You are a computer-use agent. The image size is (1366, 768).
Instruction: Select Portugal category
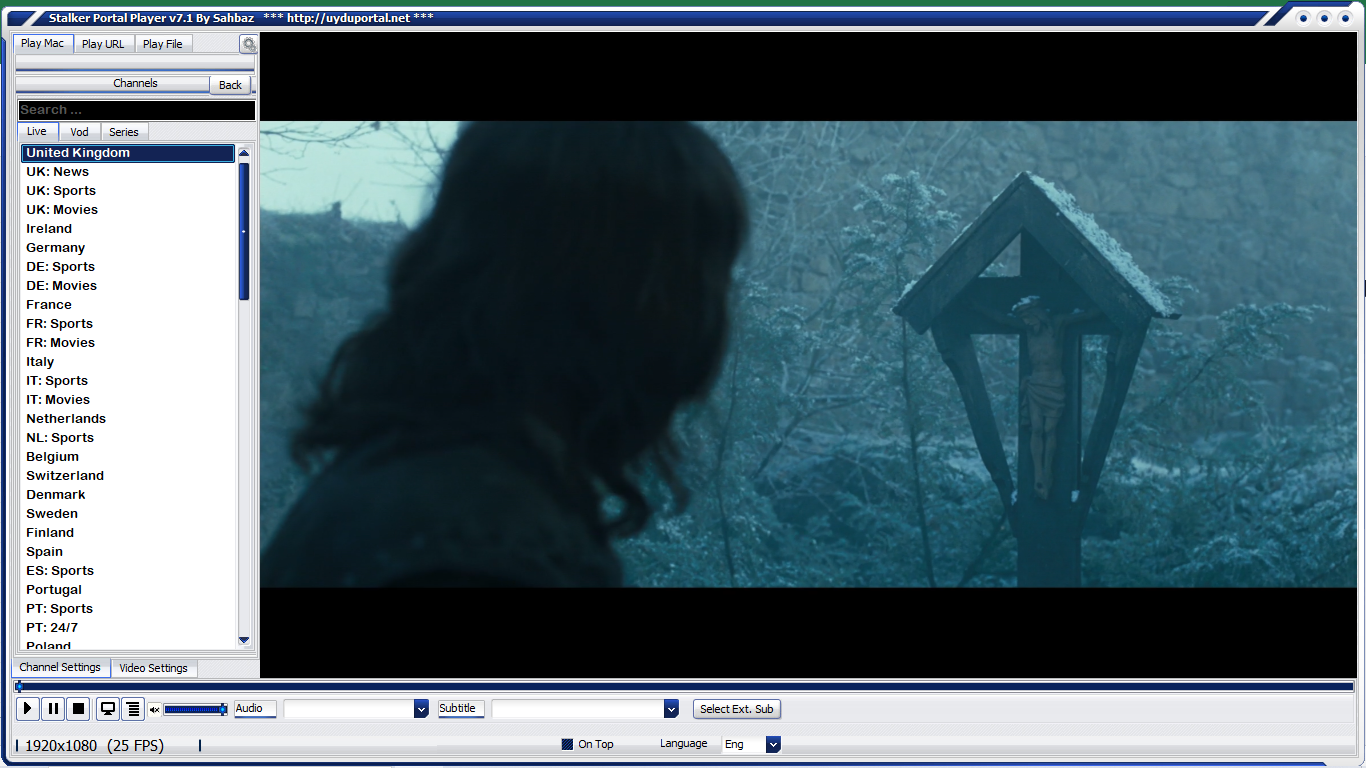click(x=128, y=590)
